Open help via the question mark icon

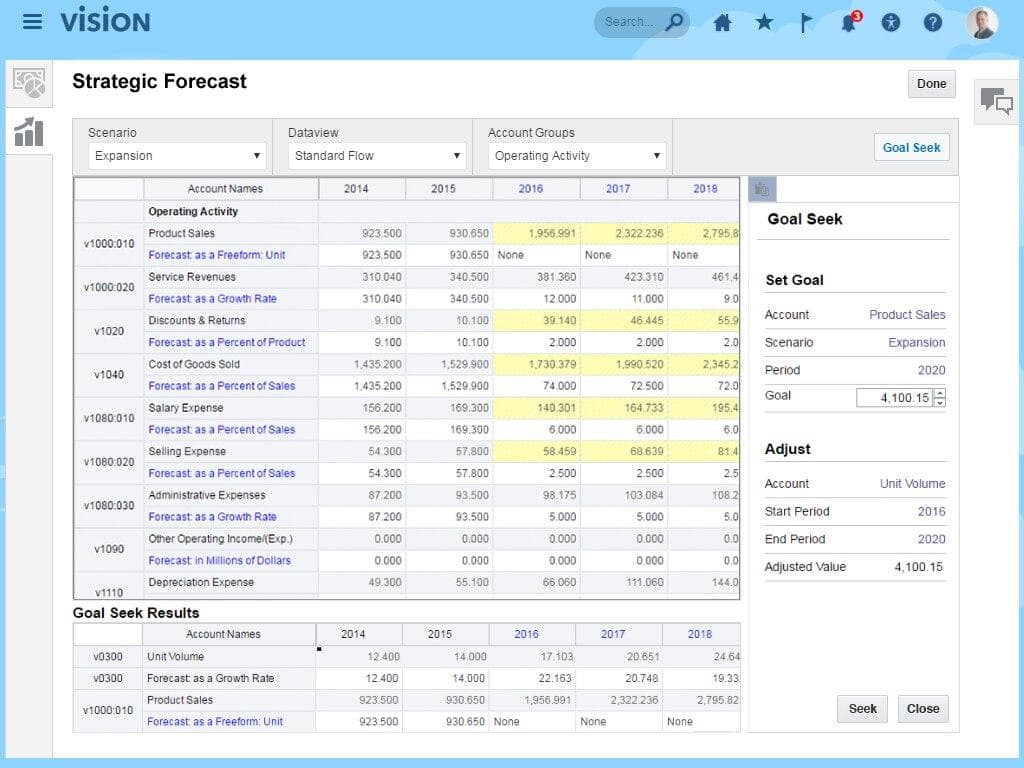932,21
